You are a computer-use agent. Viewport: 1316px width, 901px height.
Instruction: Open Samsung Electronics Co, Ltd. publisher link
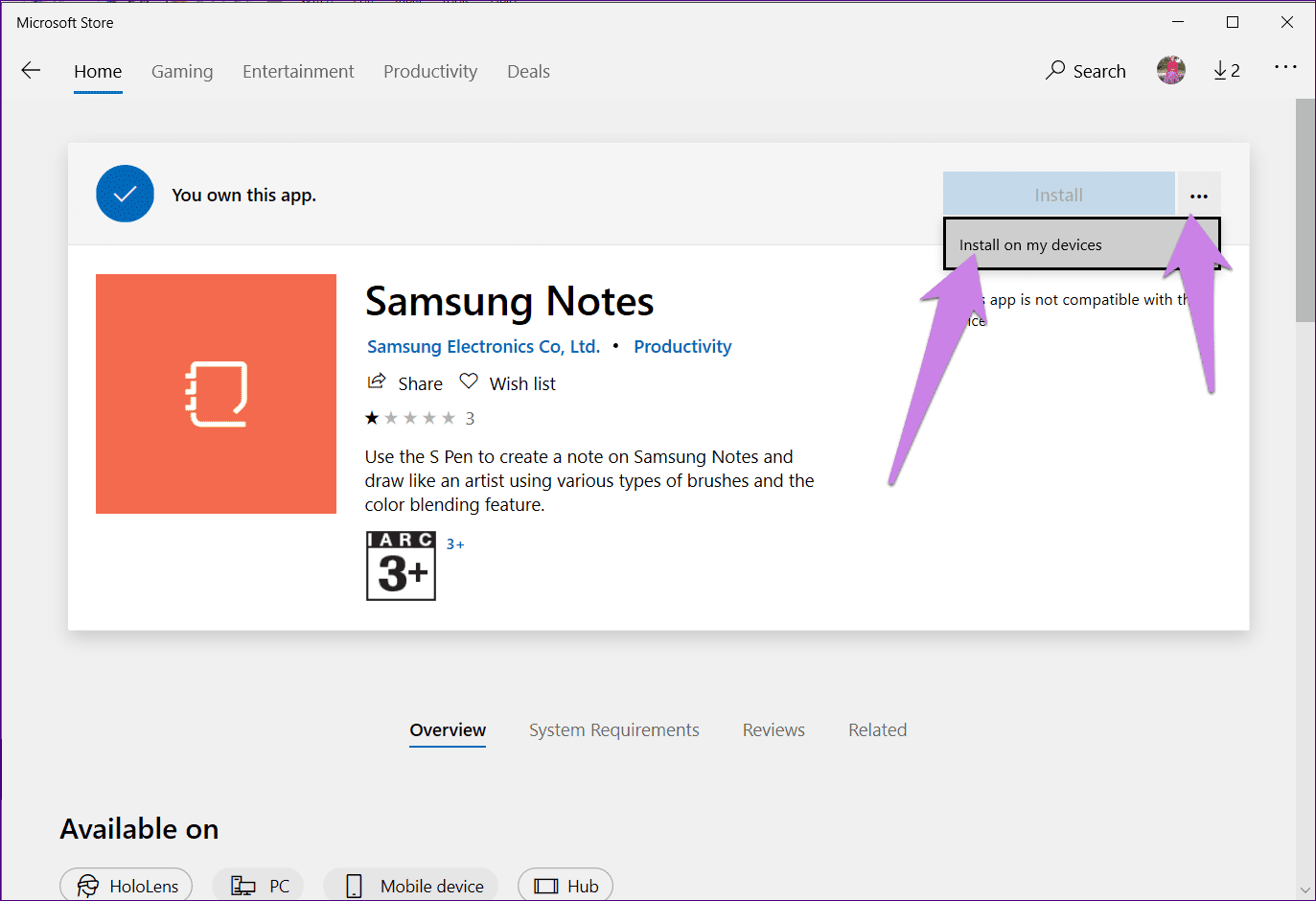(x=483, y=347)
